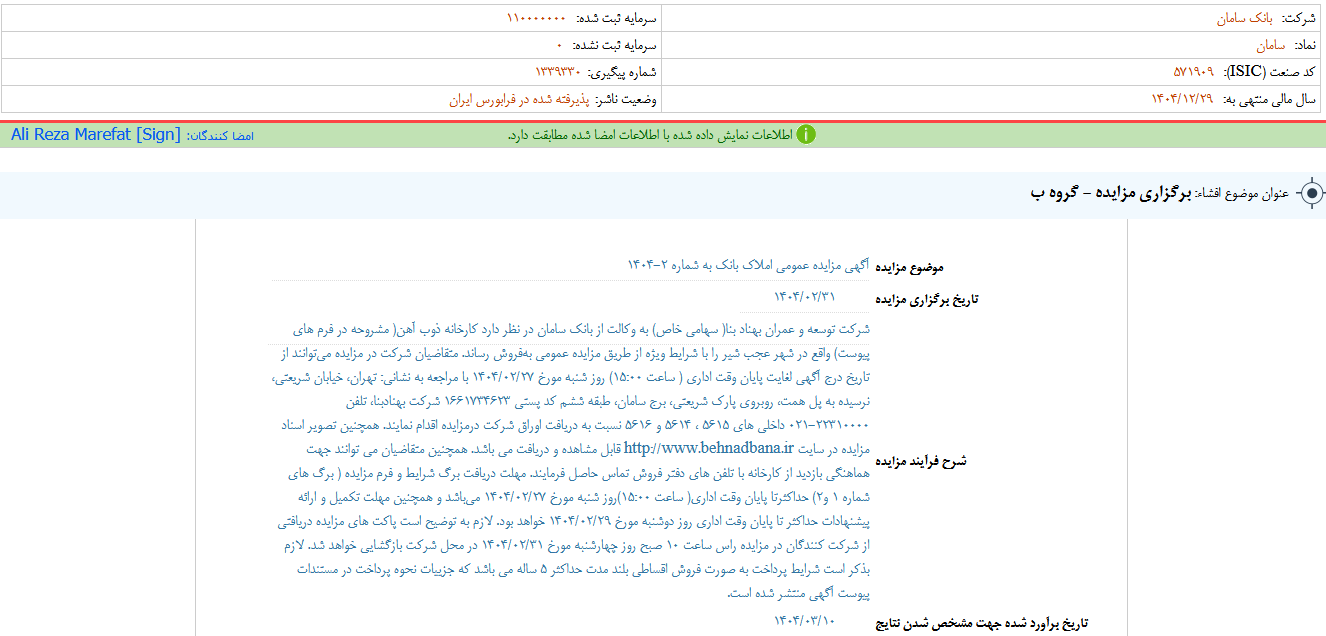The image size is (1326, 636).
Task: Click the target icon beside disclosure title
Action: [x=1310, y=194]
